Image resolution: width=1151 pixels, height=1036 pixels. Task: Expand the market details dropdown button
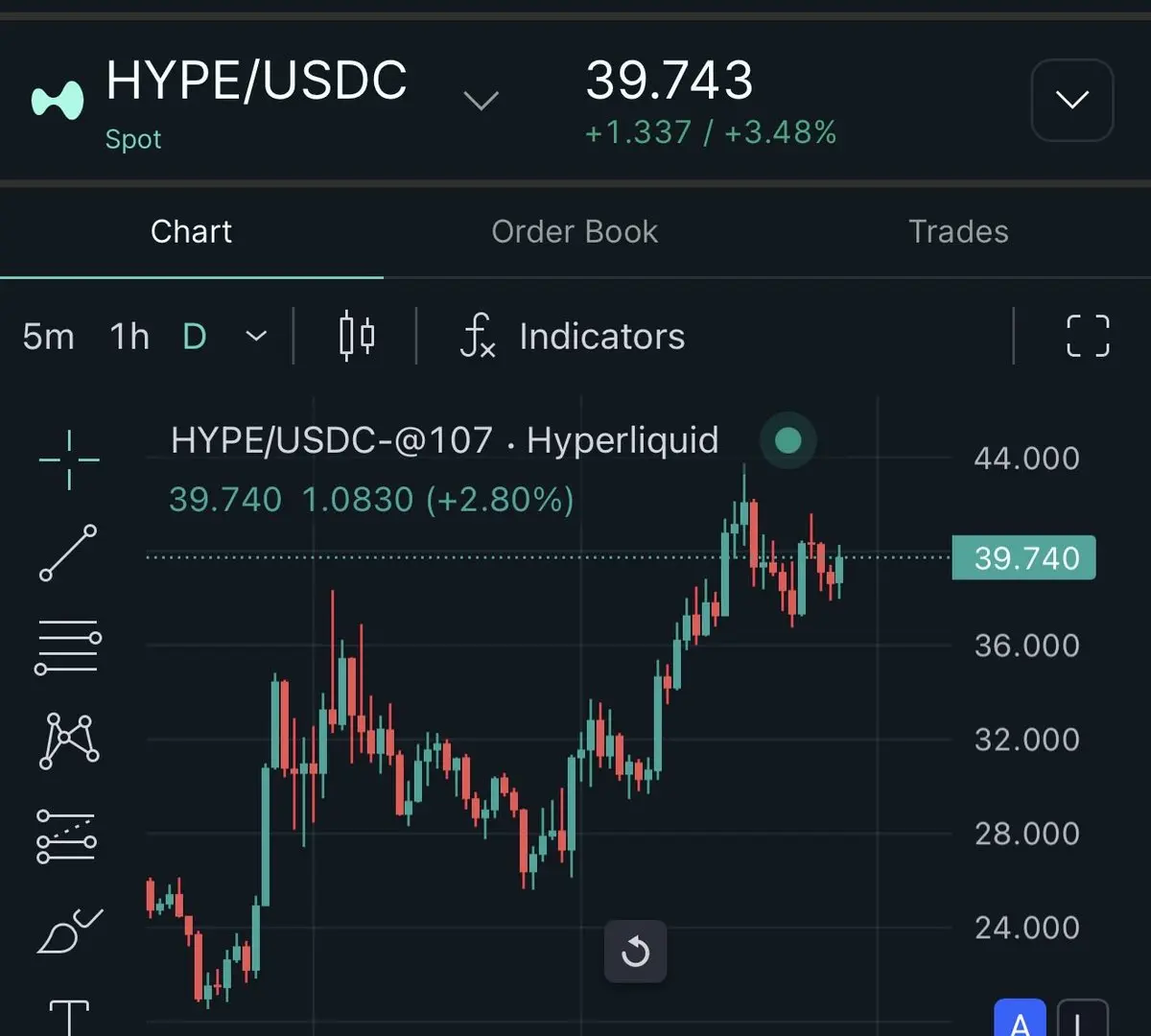point(1072,100)
